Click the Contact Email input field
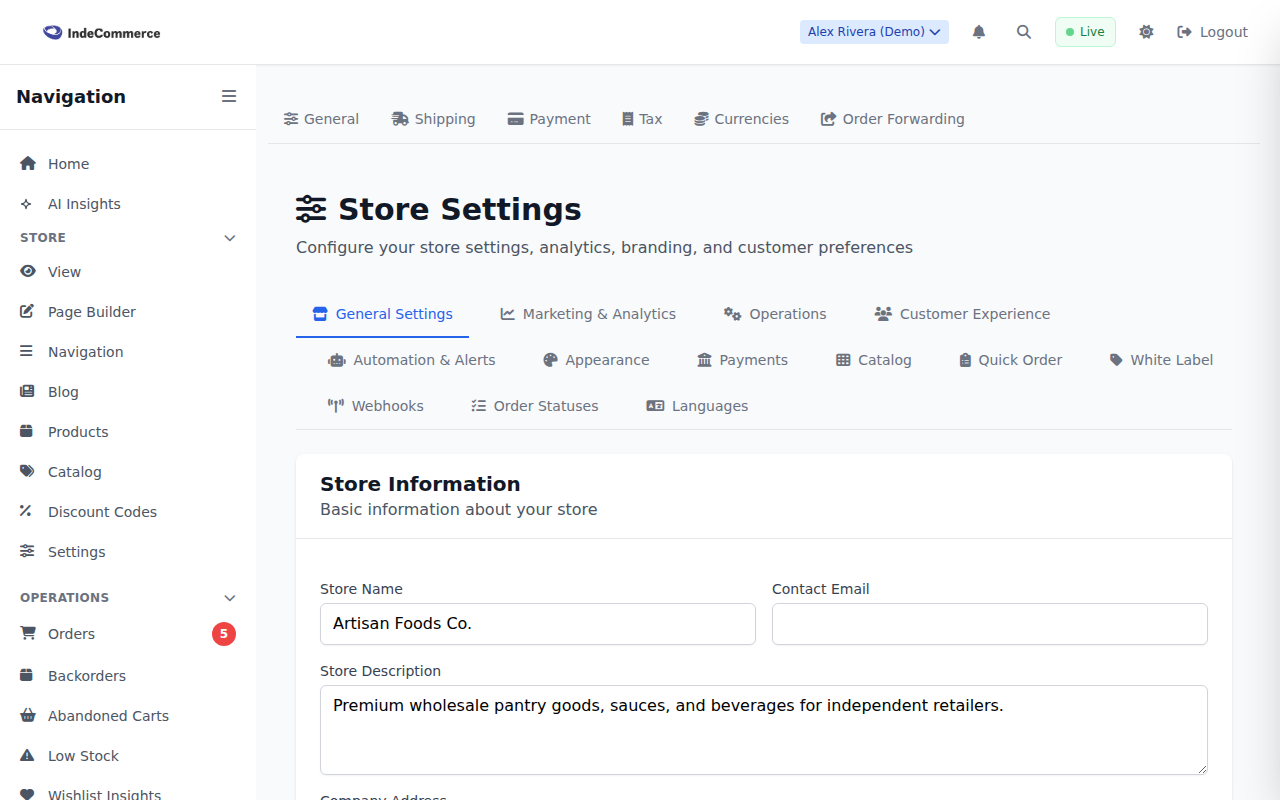The height and width of the screenshot is (800, 1280). coord(990,624)
